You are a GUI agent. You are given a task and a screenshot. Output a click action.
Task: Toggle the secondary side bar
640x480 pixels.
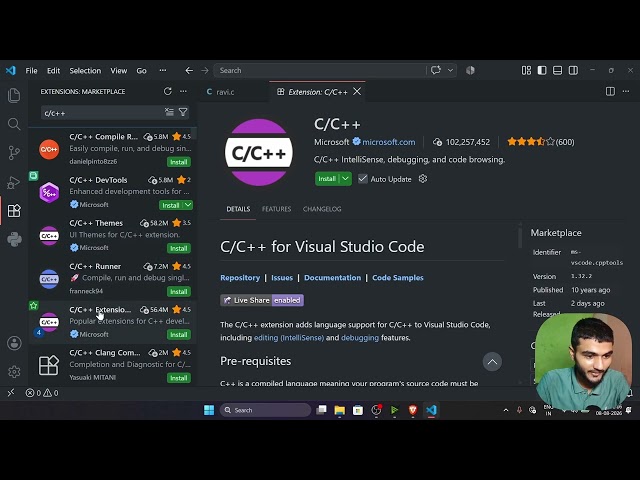(x=573, y=71)
